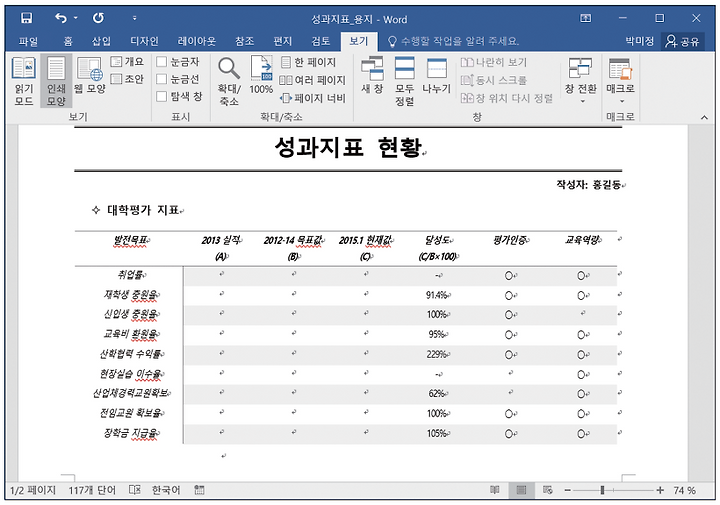This screenshot has height=505, width=720.
Task: Switch to the 레이아웃 tab
Action: (x=197, y=41)
